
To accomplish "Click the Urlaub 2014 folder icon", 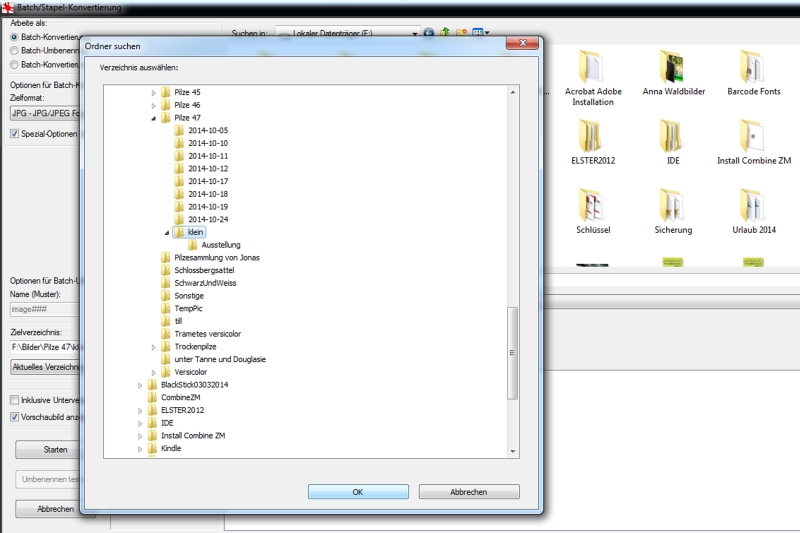I will click(753, 206).
